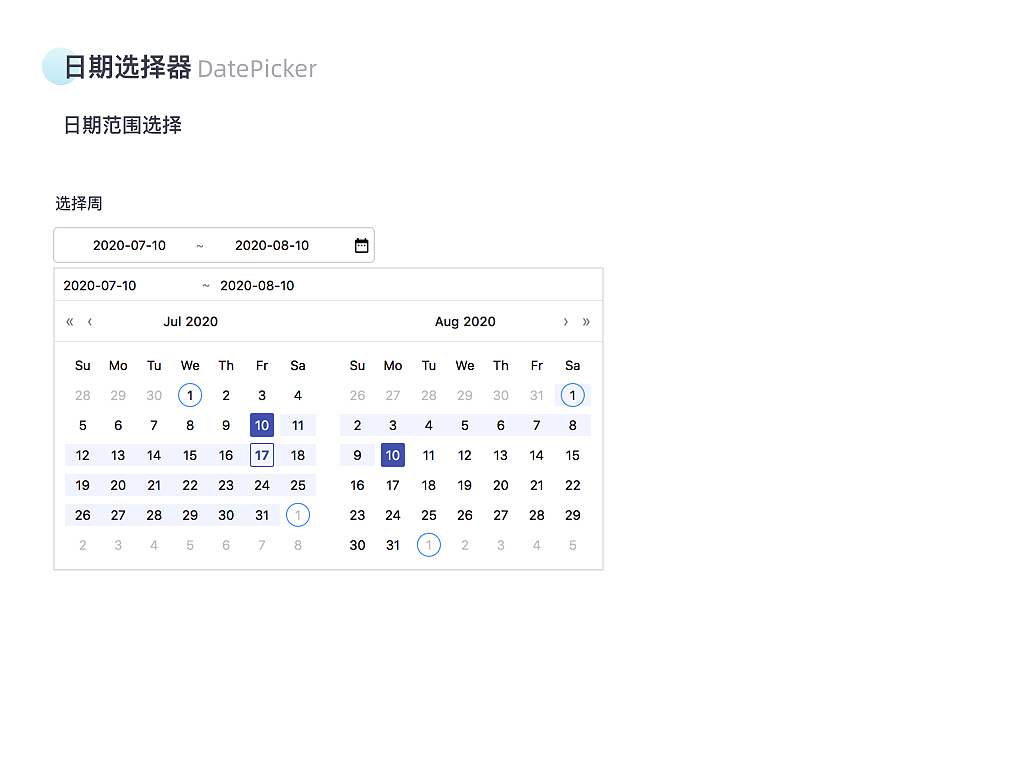Select July 1 marked with a circle
1024x768 pixels.
click(190, 395)
